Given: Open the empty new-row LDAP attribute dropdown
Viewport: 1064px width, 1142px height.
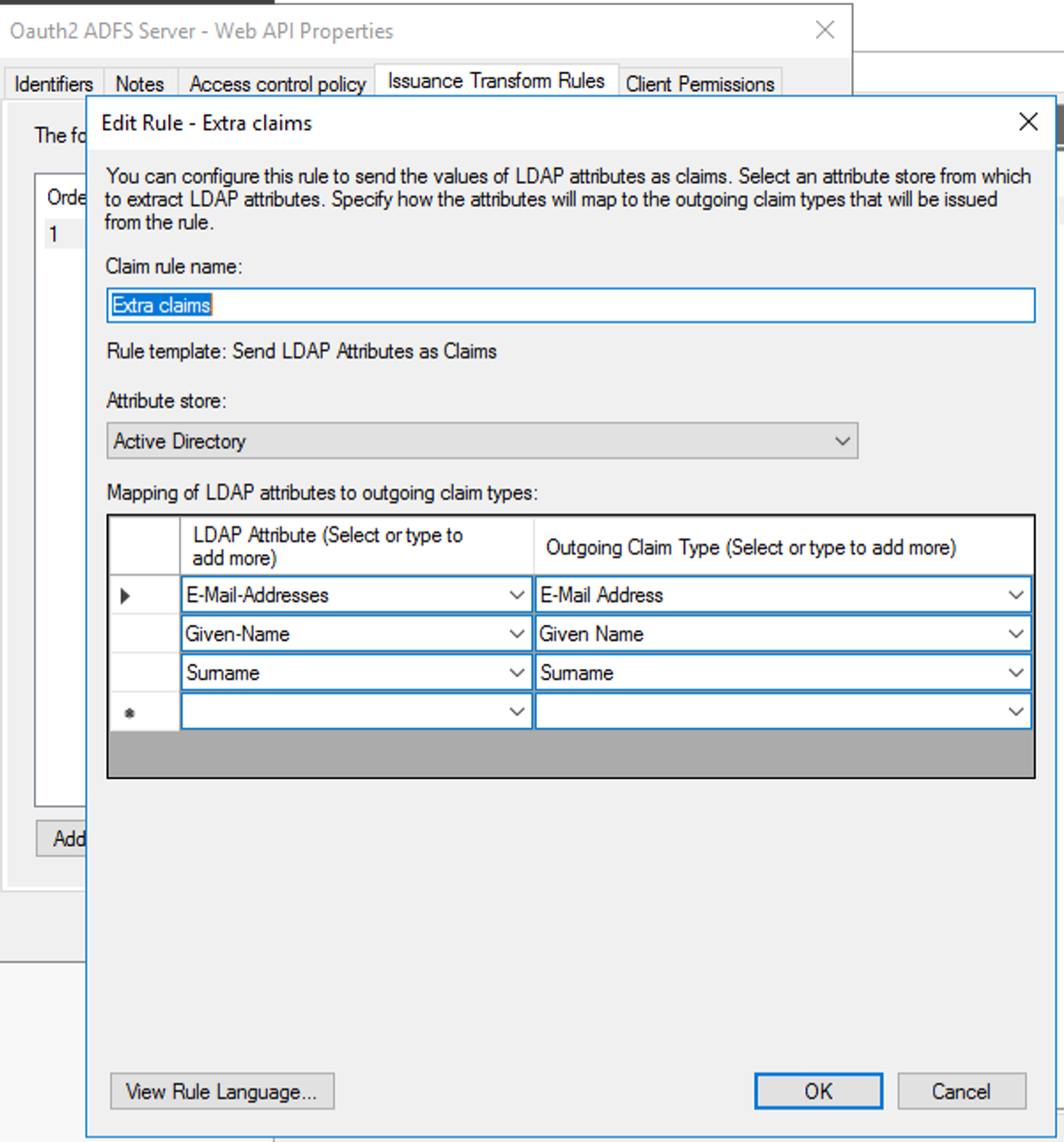Looking at the screenshot, I should (x=517, y=712).
